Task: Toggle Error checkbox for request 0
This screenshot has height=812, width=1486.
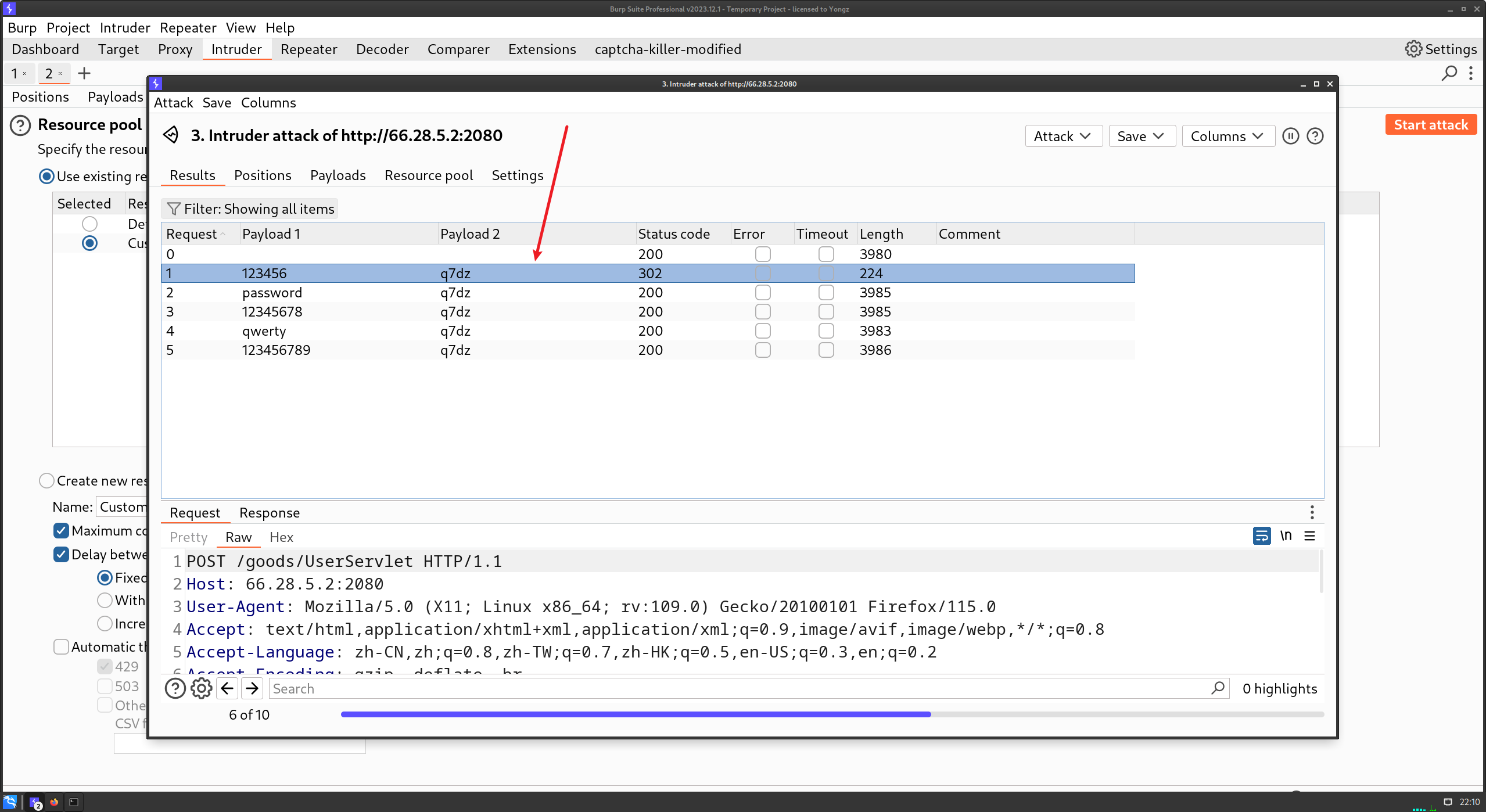Action: pyautogui.click(x=763, y=254)
